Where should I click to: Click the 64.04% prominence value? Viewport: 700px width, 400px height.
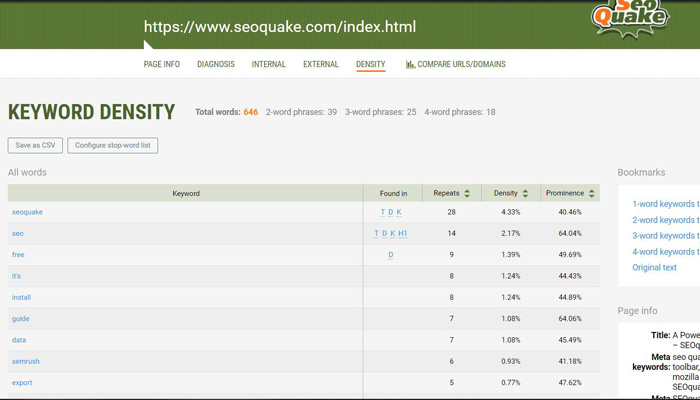coord(570,233)
